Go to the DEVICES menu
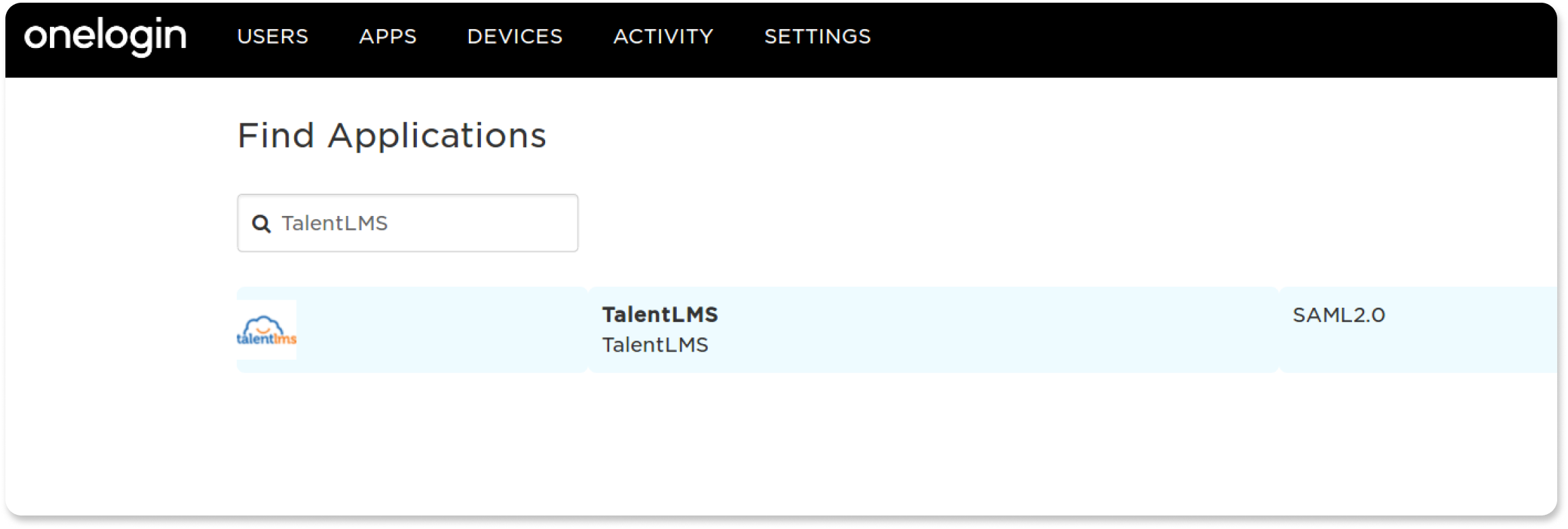The height and width of the screenshot is (529, 1568). [515, 36]
